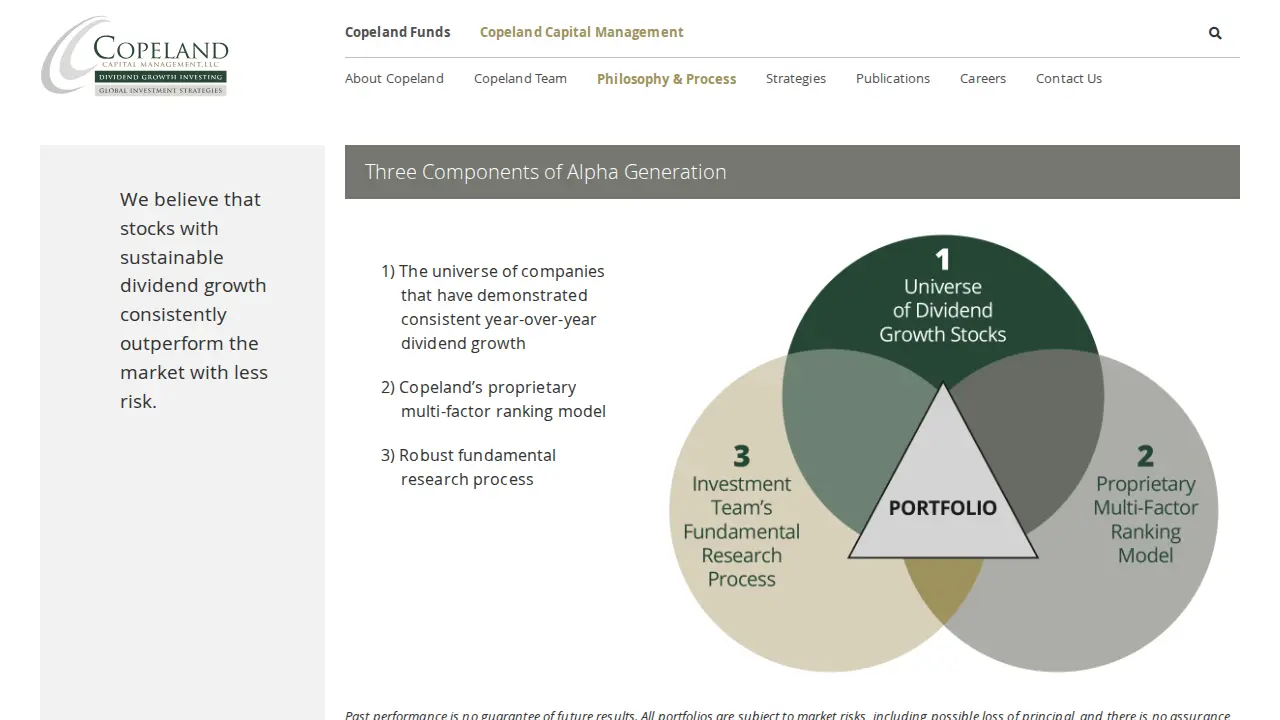Image resolution: width=1280 pixels, height=720 pixels.
Task: Click the Three Components of Alpha Generation heading
Action: click(546, 172)
